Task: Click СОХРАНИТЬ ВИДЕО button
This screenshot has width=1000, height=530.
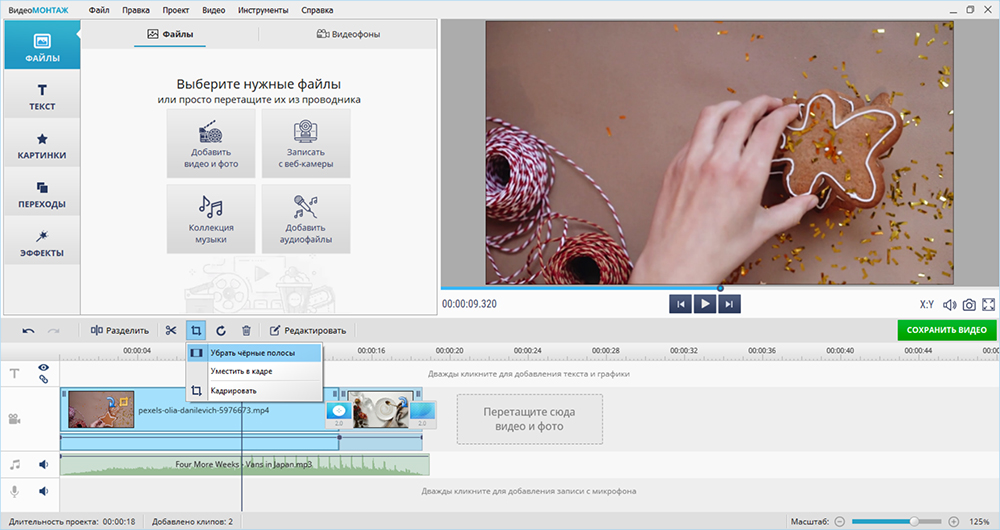Action: pos(946,330)
